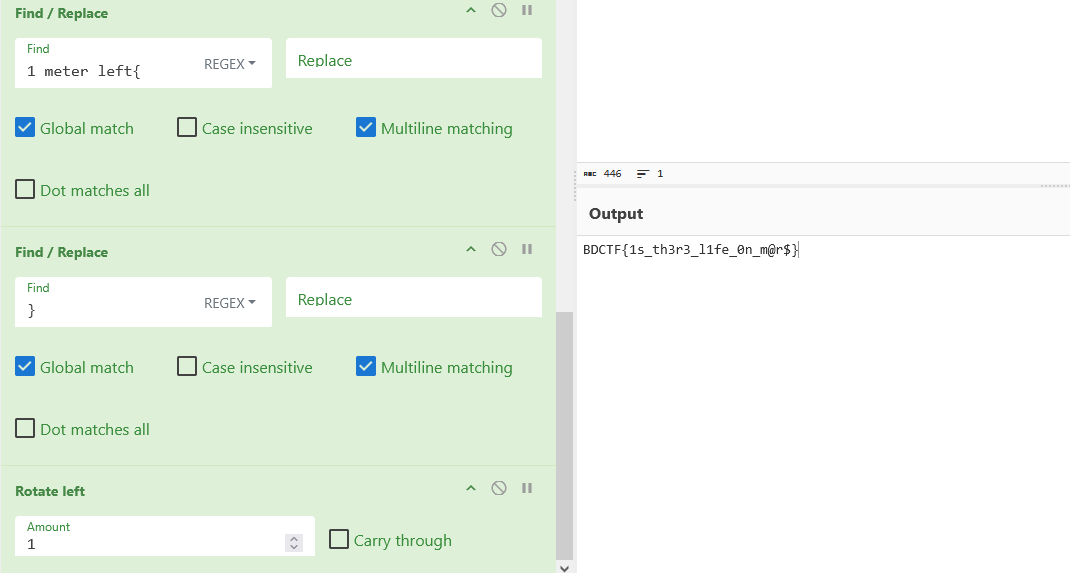This screenshot has width=1070, height=573.
Task: Click the output text BDCTF{1s_th3r3_l1fe_0n_m@r$}
Action: pos(690,250)
